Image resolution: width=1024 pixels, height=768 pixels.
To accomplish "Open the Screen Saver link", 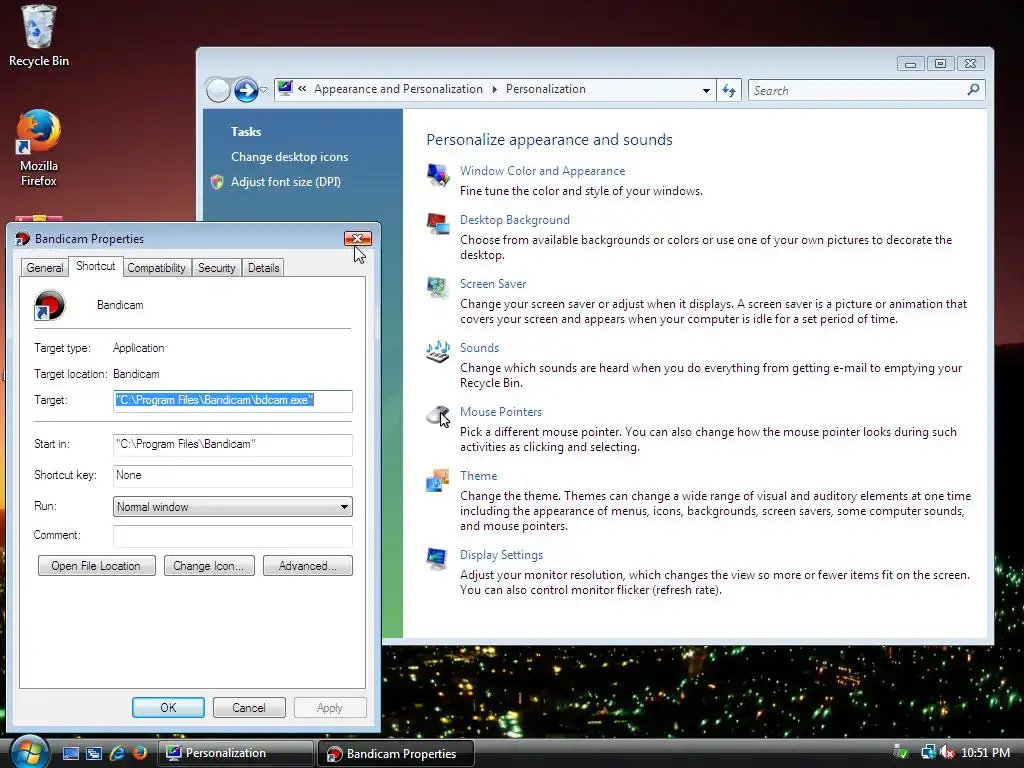I will 493,284.
